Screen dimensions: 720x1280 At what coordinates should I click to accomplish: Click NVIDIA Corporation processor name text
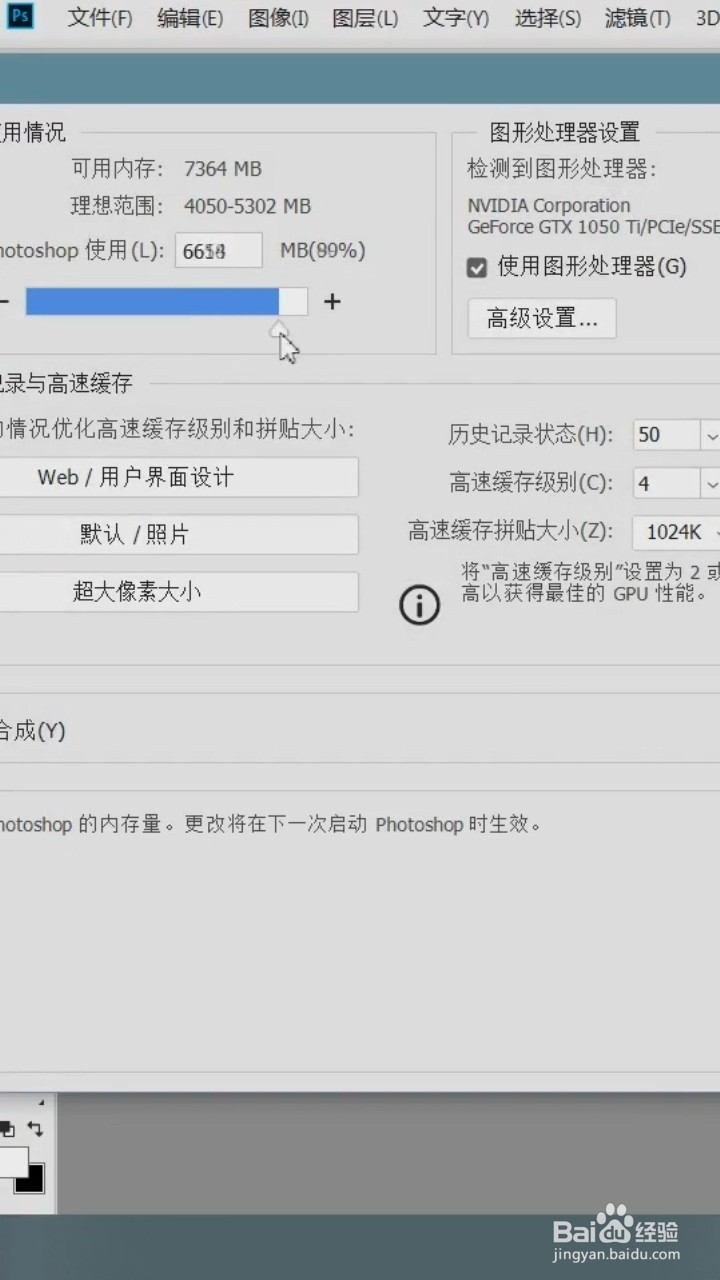click(x=549, y=205)
